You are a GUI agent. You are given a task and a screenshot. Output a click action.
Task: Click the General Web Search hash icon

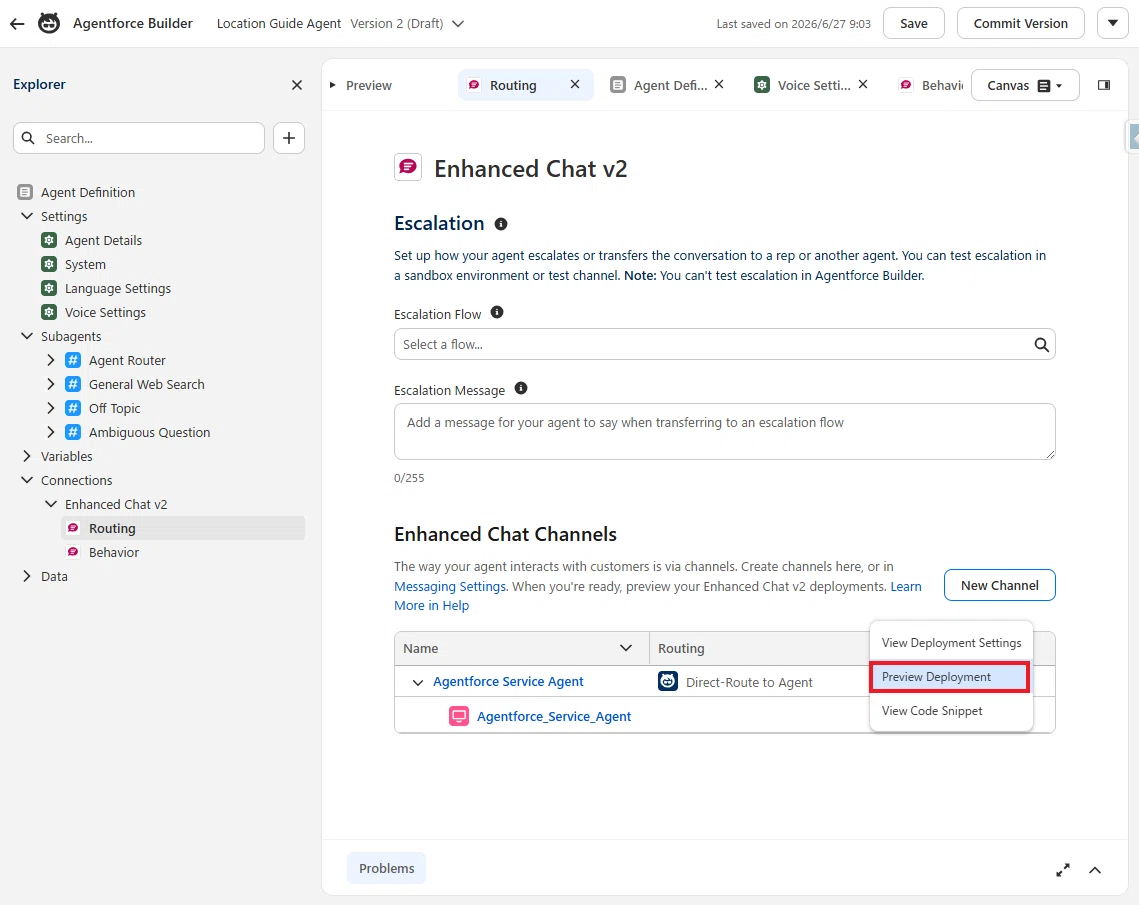click(73, 384)
